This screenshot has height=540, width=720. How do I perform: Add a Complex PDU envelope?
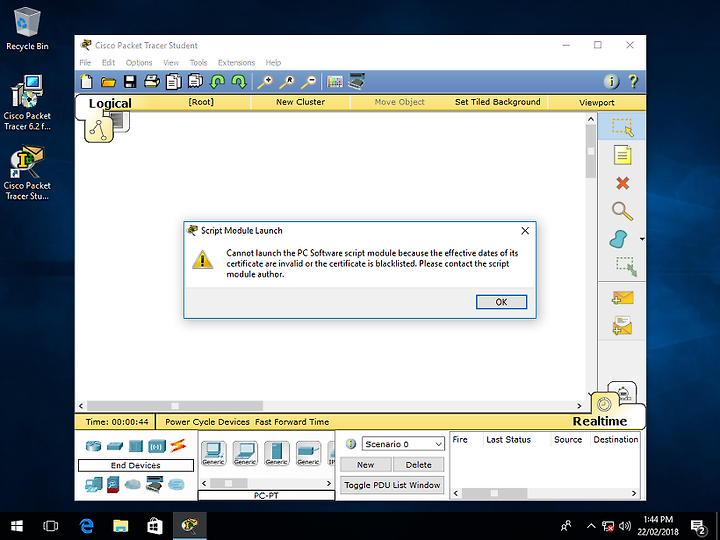click(623, 325)
